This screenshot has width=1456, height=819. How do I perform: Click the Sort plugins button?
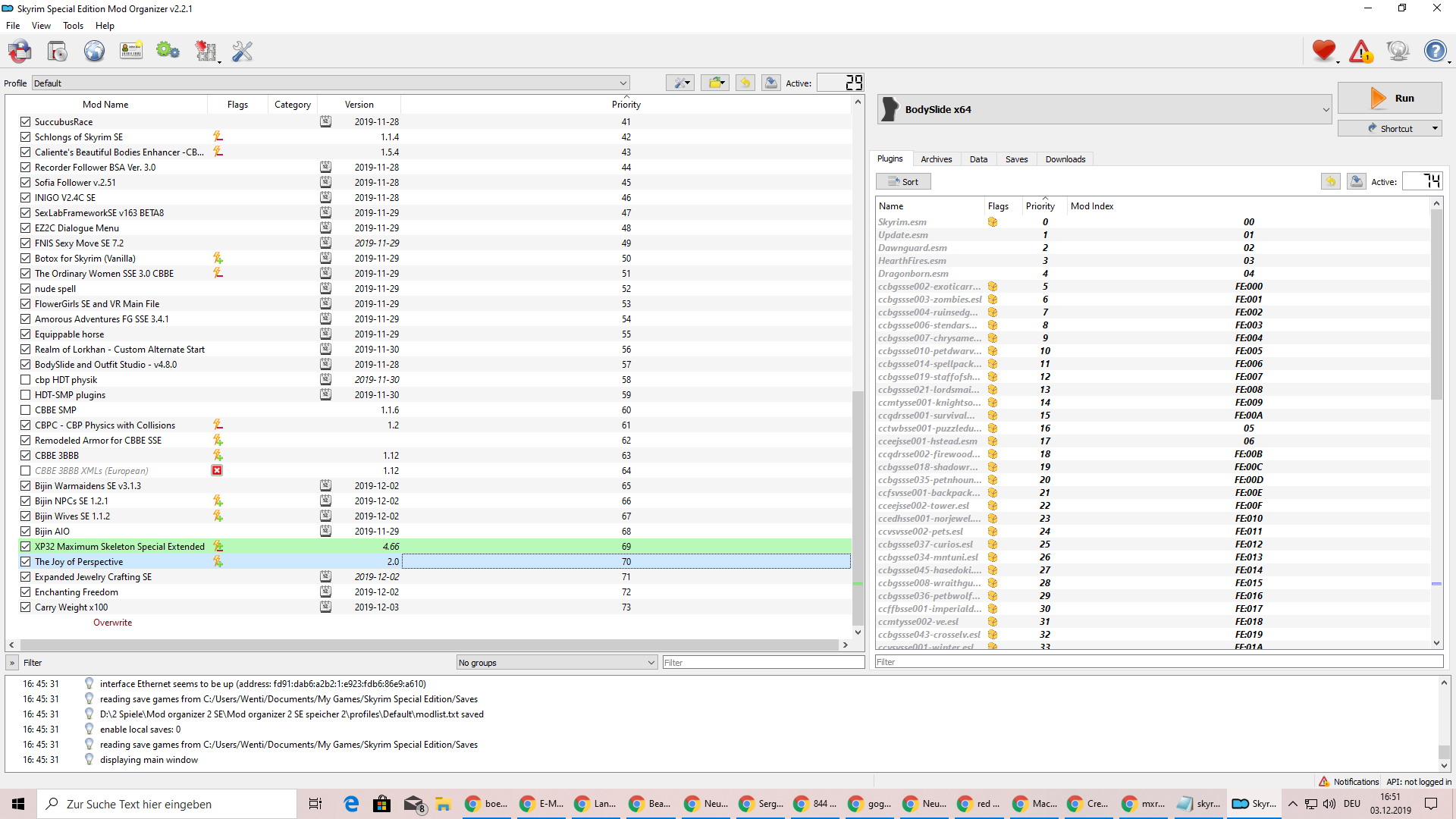click(x=903, y=181)
